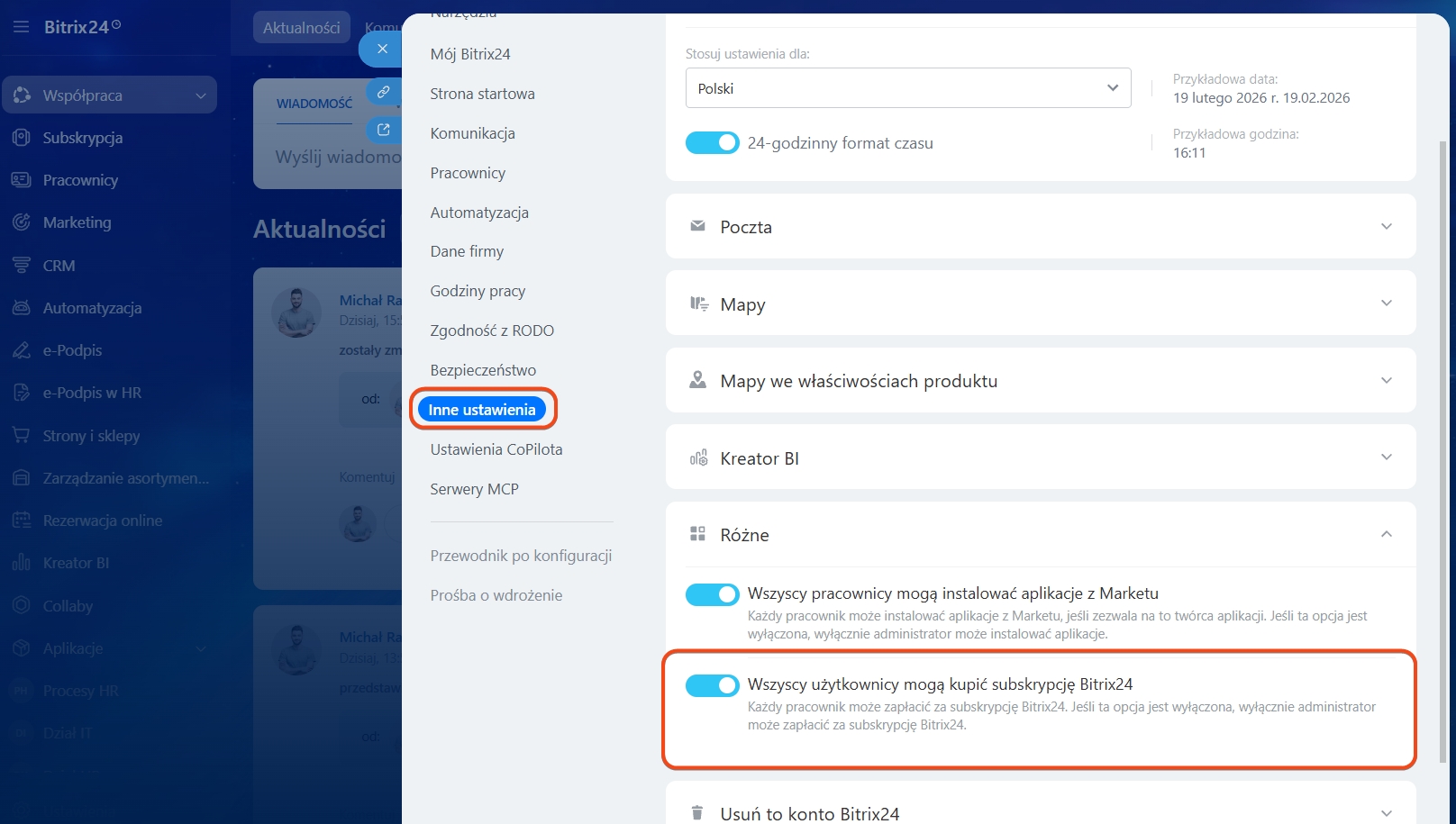Click the Kreator BI section icon in settings
This screenshot has height=824, width=1456.
pos(698,457)
